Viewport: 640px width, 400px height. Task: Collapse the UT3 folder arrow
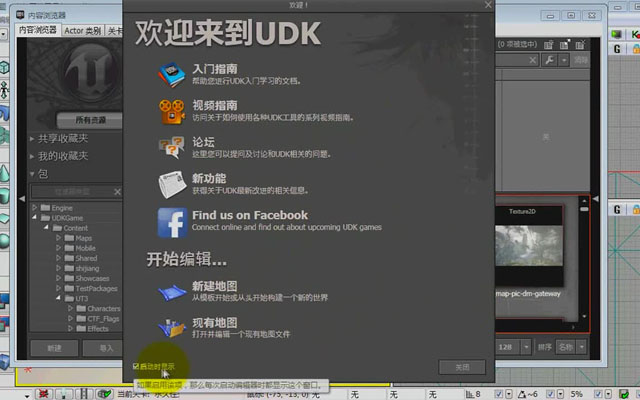tap(58, 298)
